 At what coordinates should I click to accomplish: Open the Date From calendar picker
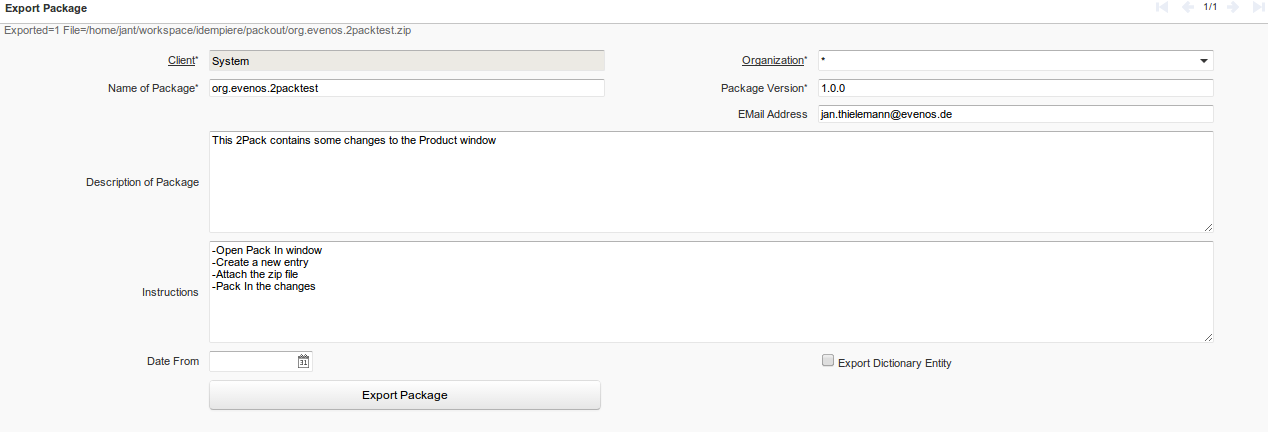303,362
